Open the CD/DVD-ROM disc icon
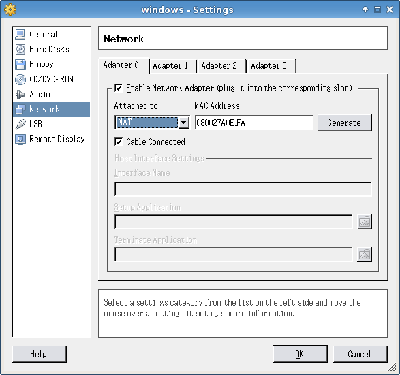The height and width of the screenshot is (375, 400). coord(20,79)
